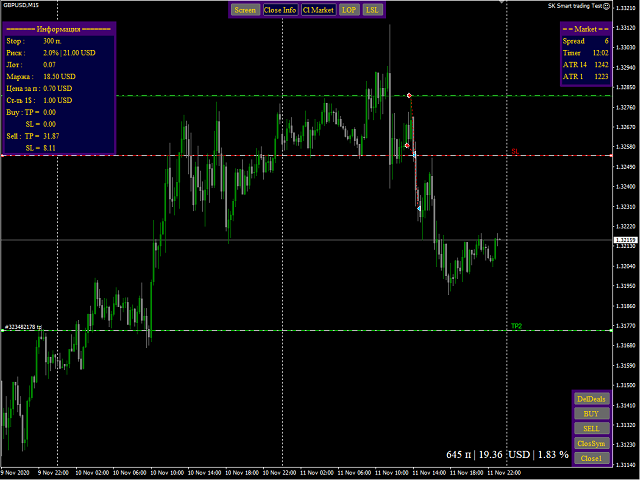Click the Ст-ть 1$ value 1.00 USD
This screenshot has height=480, width=640.
[58, 100]
